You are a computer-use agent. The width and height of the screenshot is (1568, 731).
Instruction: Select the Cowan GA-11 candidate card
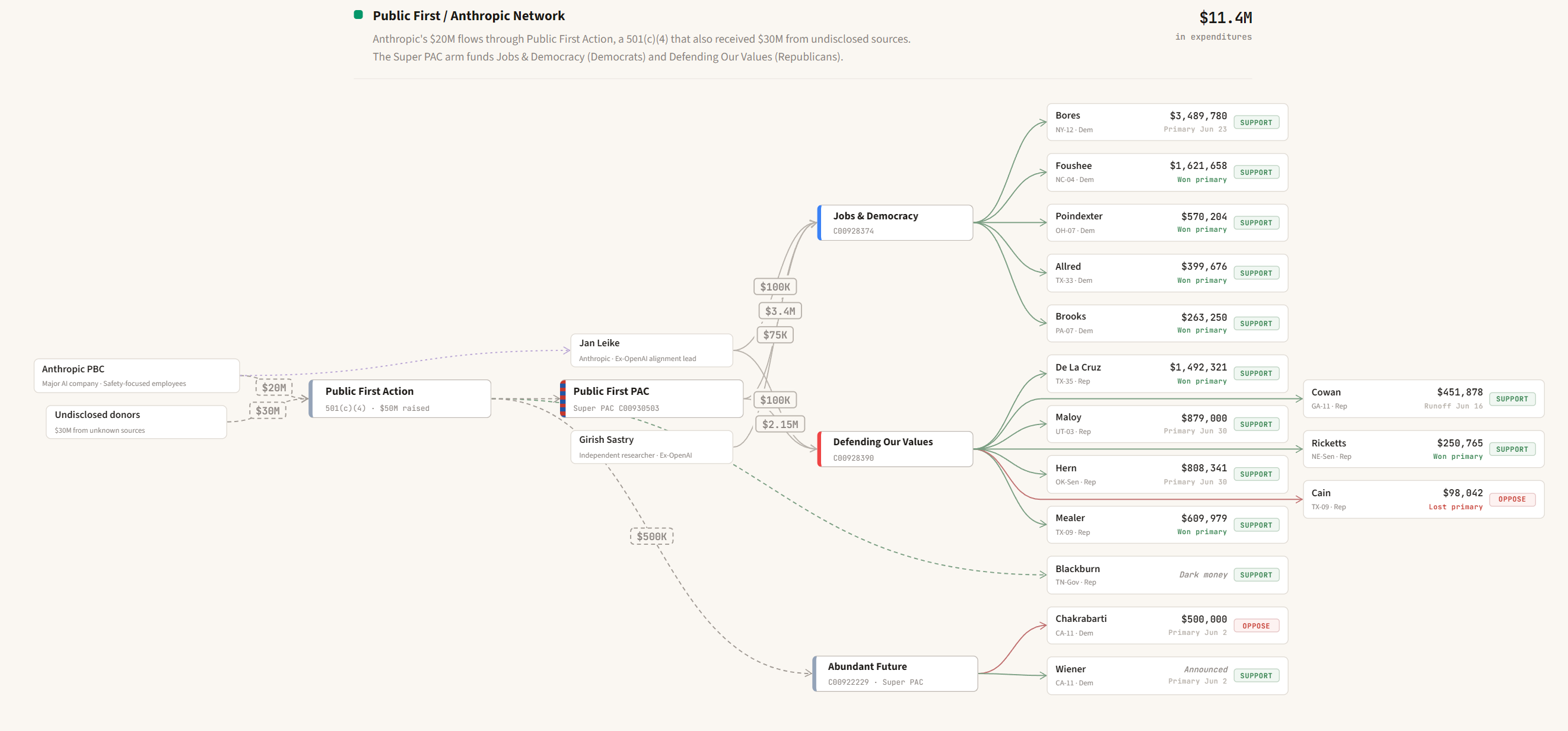(x=1423, y=399)
